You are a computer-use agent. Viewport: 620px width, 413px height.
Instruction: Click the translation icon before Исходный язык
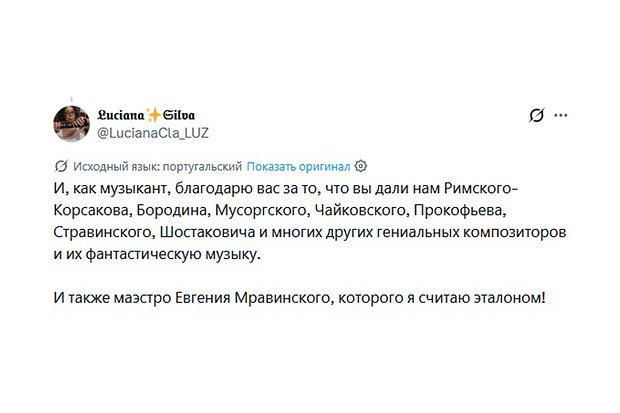(x=61, y=164)
